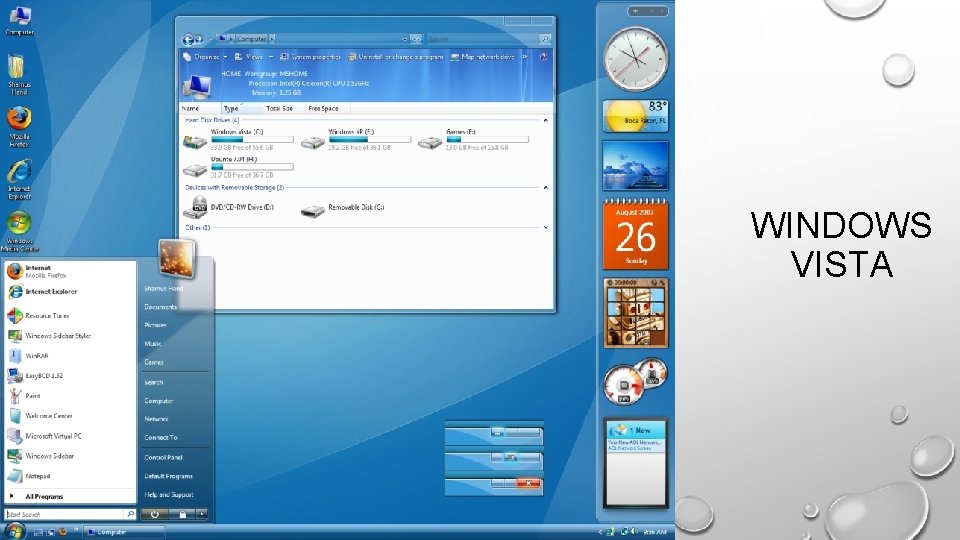Image resolution: width=960 pixels, height=540 pixels.
Task: Click the picture puzzle gadget
Action: pyautogui.click(x=636, y=313)
